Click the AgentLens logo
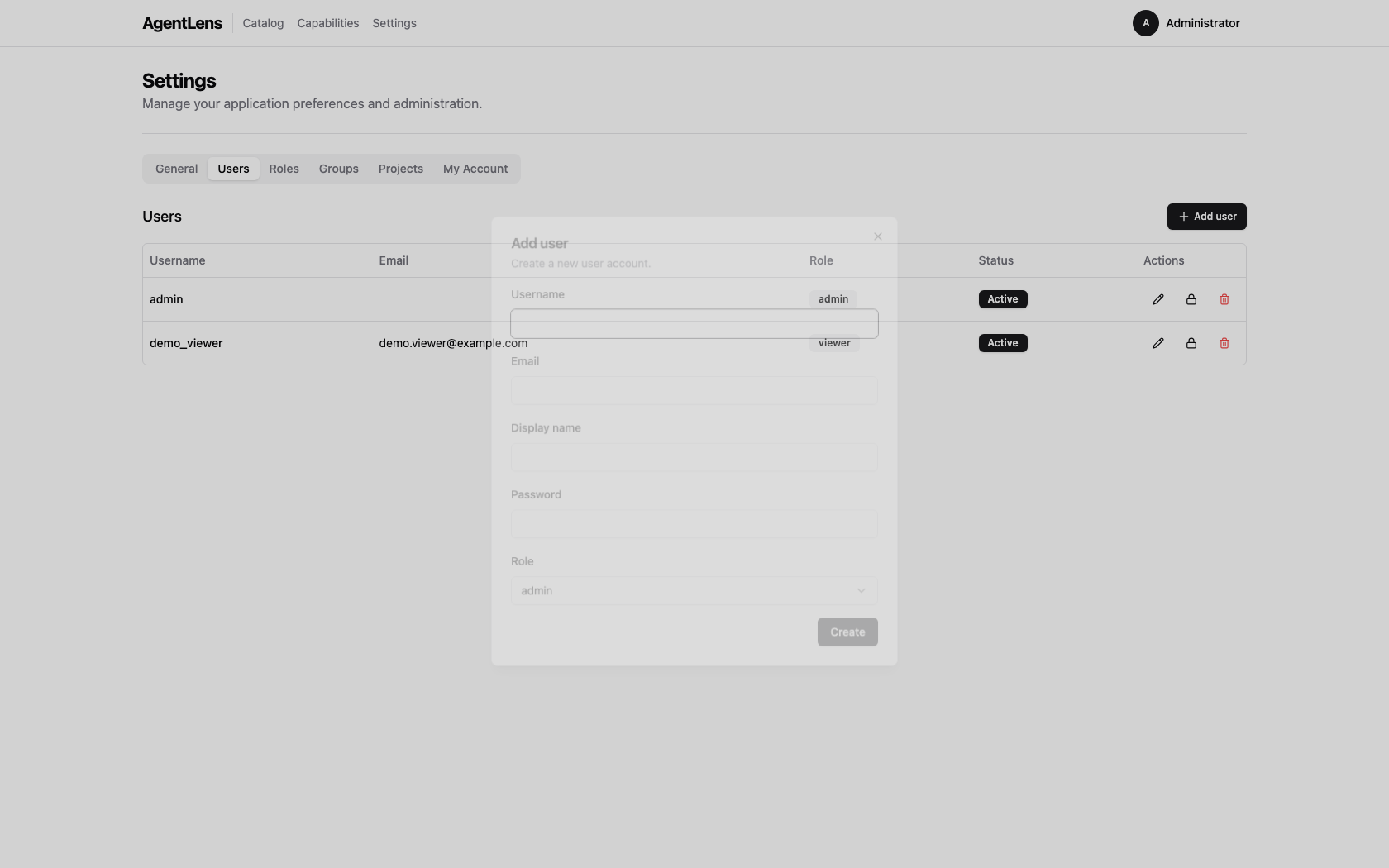 pyautogui.click(x=182, y=23)
